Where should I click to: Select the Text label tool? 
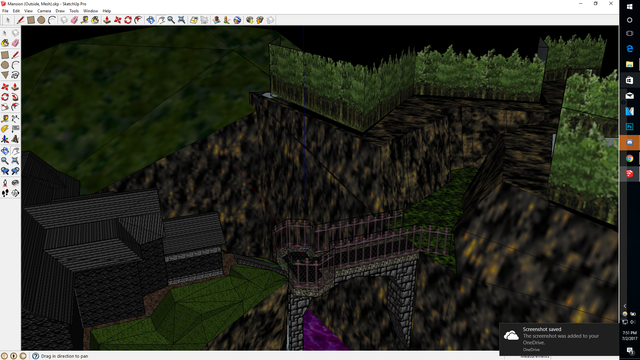pyautogui.click(x=15, y=129)
